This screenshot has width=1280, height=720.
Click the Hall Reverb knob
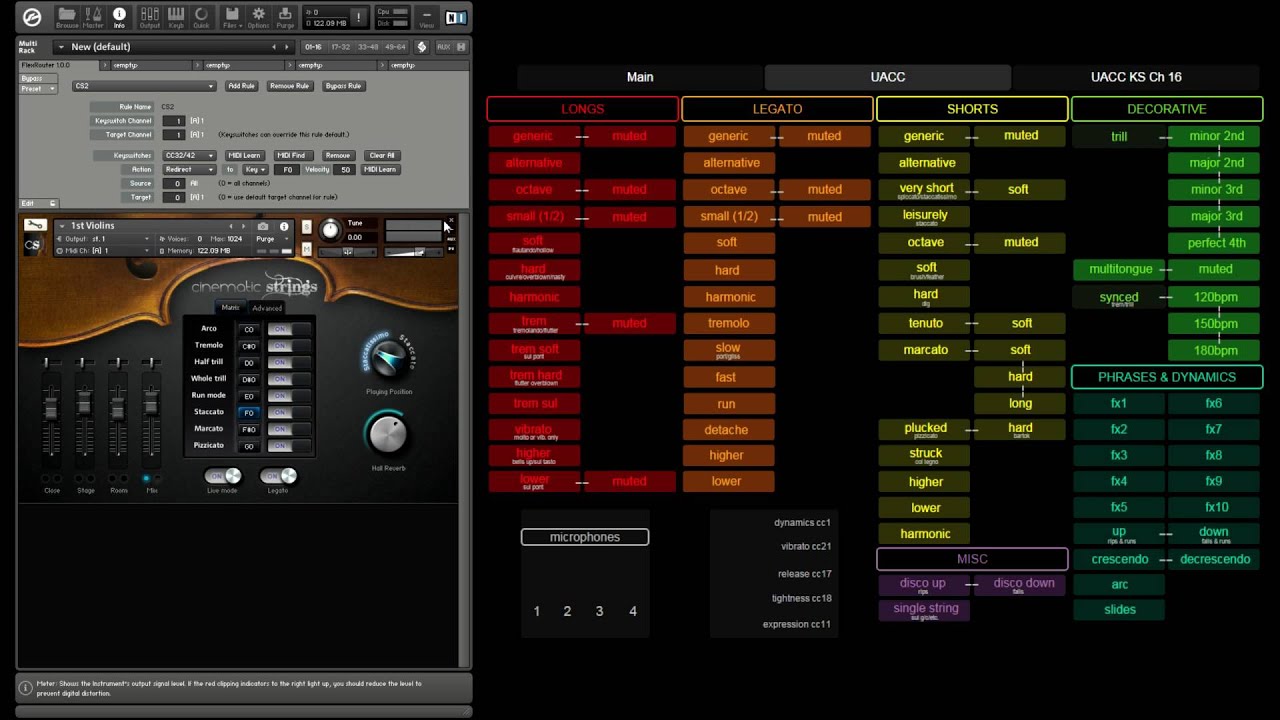click(x=388, y=435)
